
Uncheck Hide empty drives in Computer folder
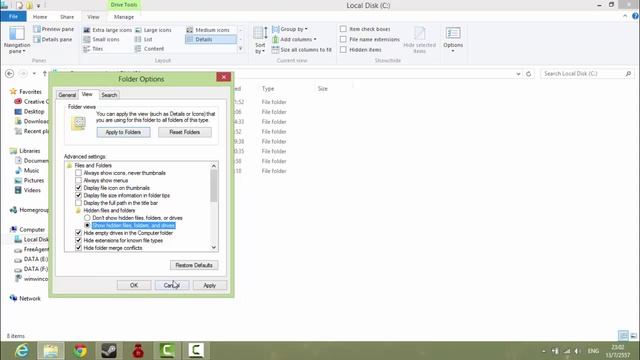(78, 233)
